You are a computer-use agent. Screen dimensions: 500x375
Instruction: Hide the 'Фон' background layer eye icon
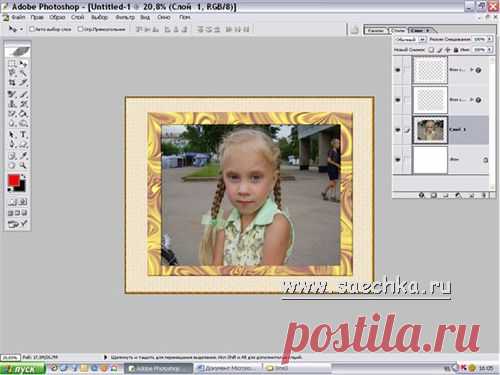coord(398,160)
